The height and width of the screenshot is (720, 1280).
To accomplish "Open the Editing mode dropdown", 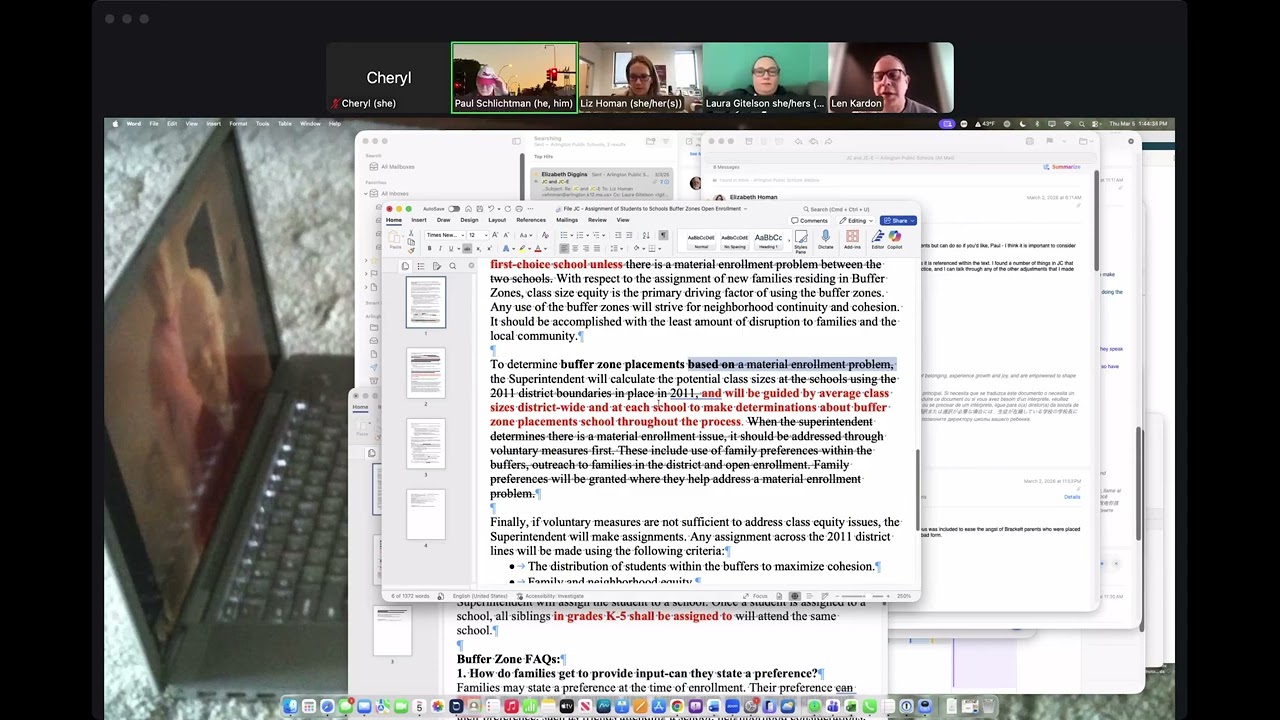I will coord(856,221).
